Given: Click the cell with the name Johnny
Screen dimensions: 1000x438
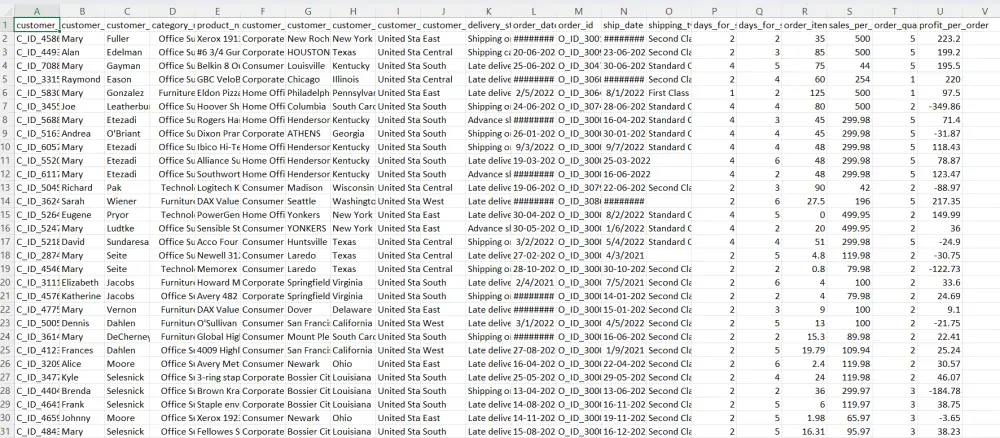Looking at the screenshot, I should [x=82, y=418].
